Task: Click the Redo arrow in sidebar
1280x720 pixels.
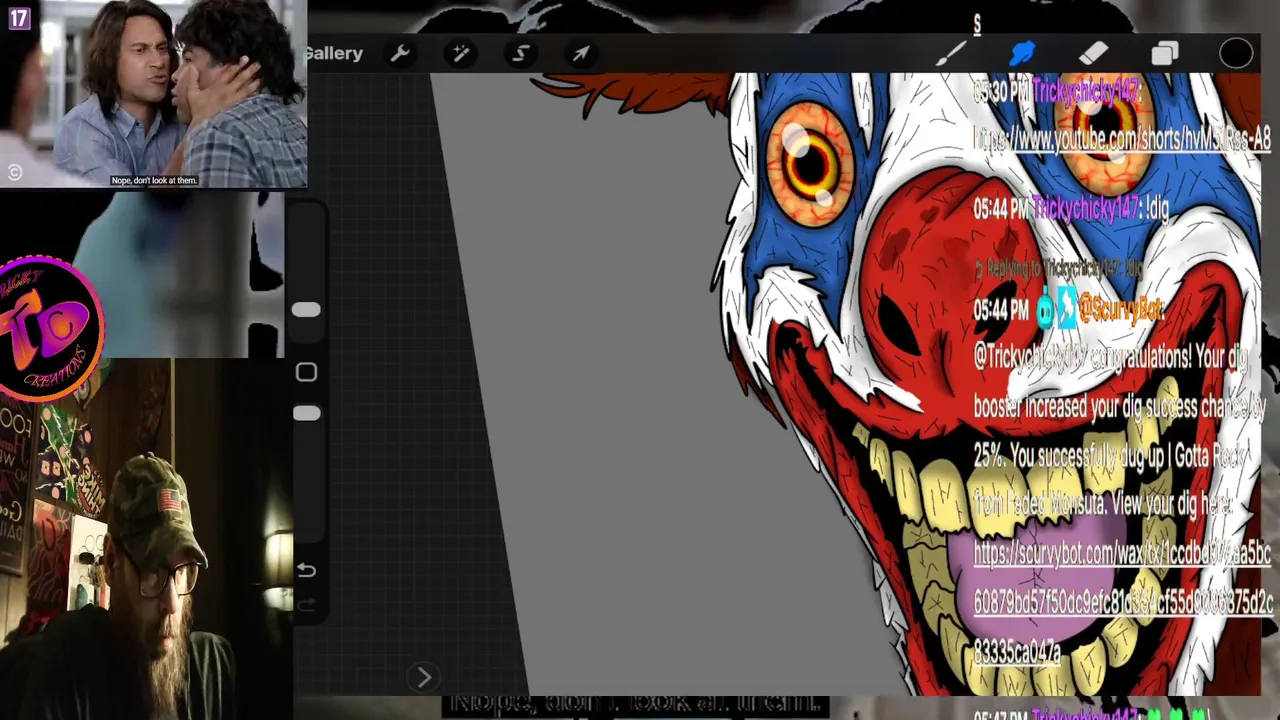Action: (x=306, y=605)
